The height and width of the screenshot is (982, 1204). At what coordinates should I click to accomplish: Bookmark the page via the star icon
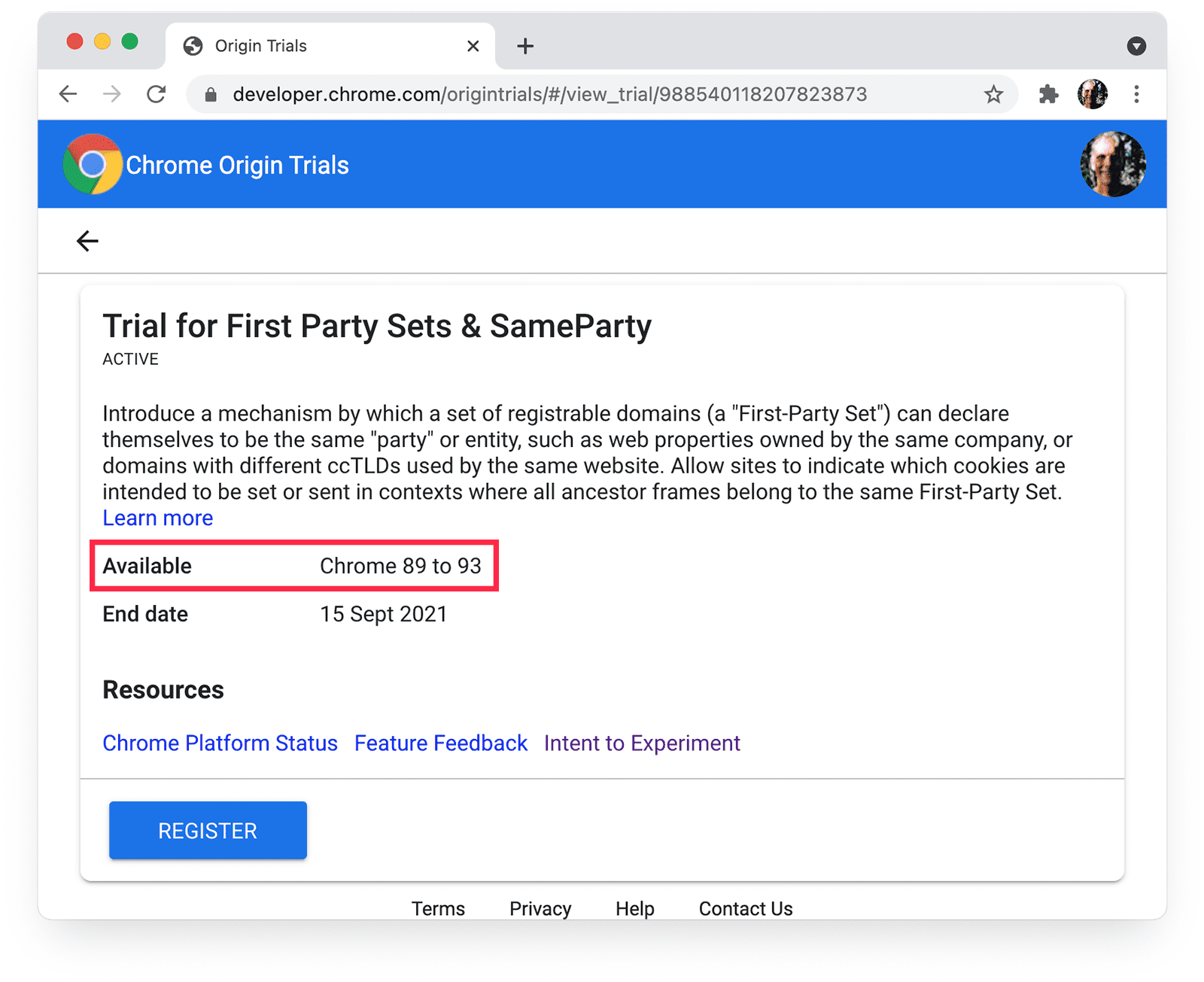coord(993,94)
